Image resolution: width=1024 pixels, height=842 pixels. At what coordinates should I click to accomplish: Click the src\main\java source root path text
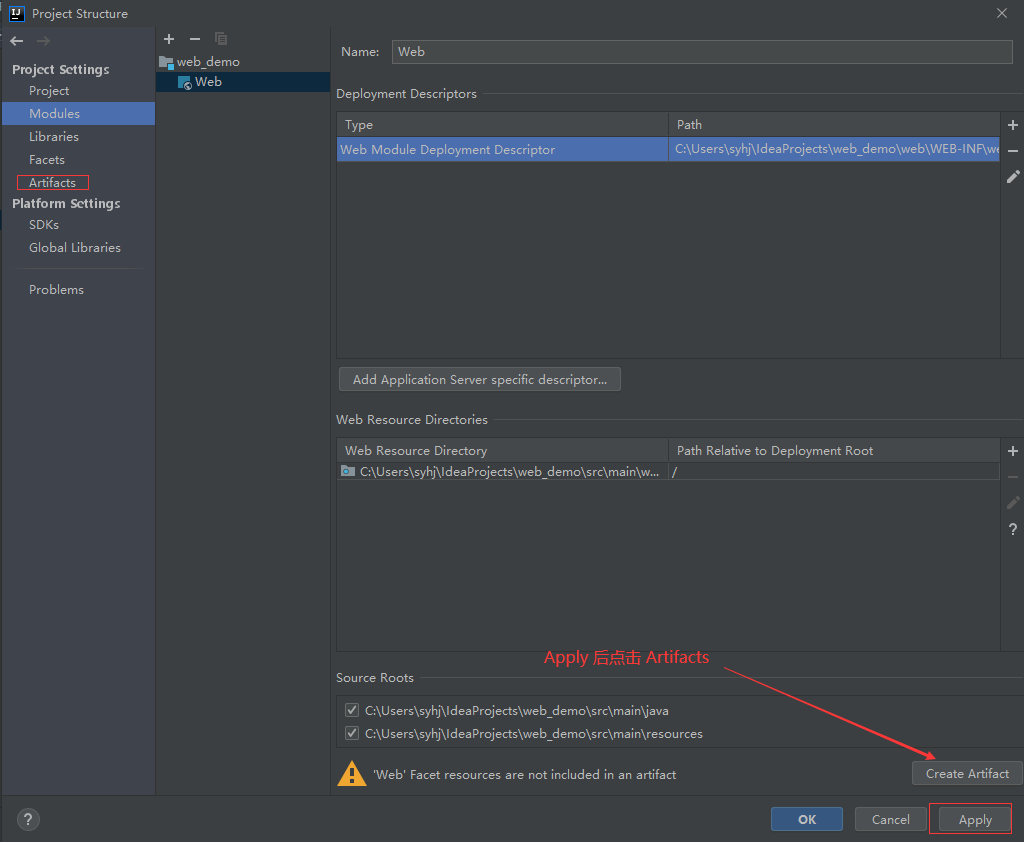(x=517, y=711)
